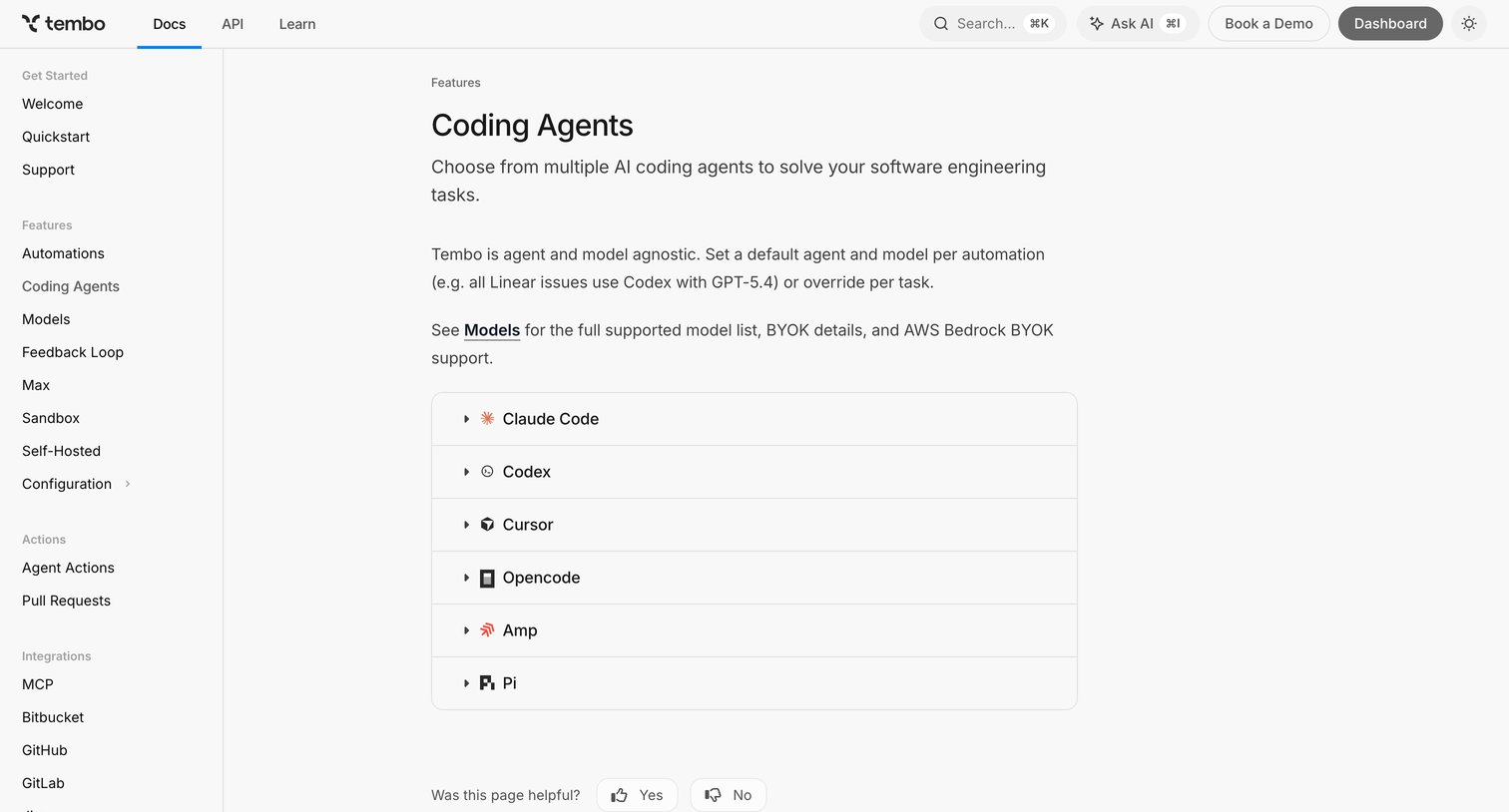Viewport: 1509px width, 812px height.
Task: Expand the Pi section arrow
Action: pyautogui.click(x=466, y=683)
